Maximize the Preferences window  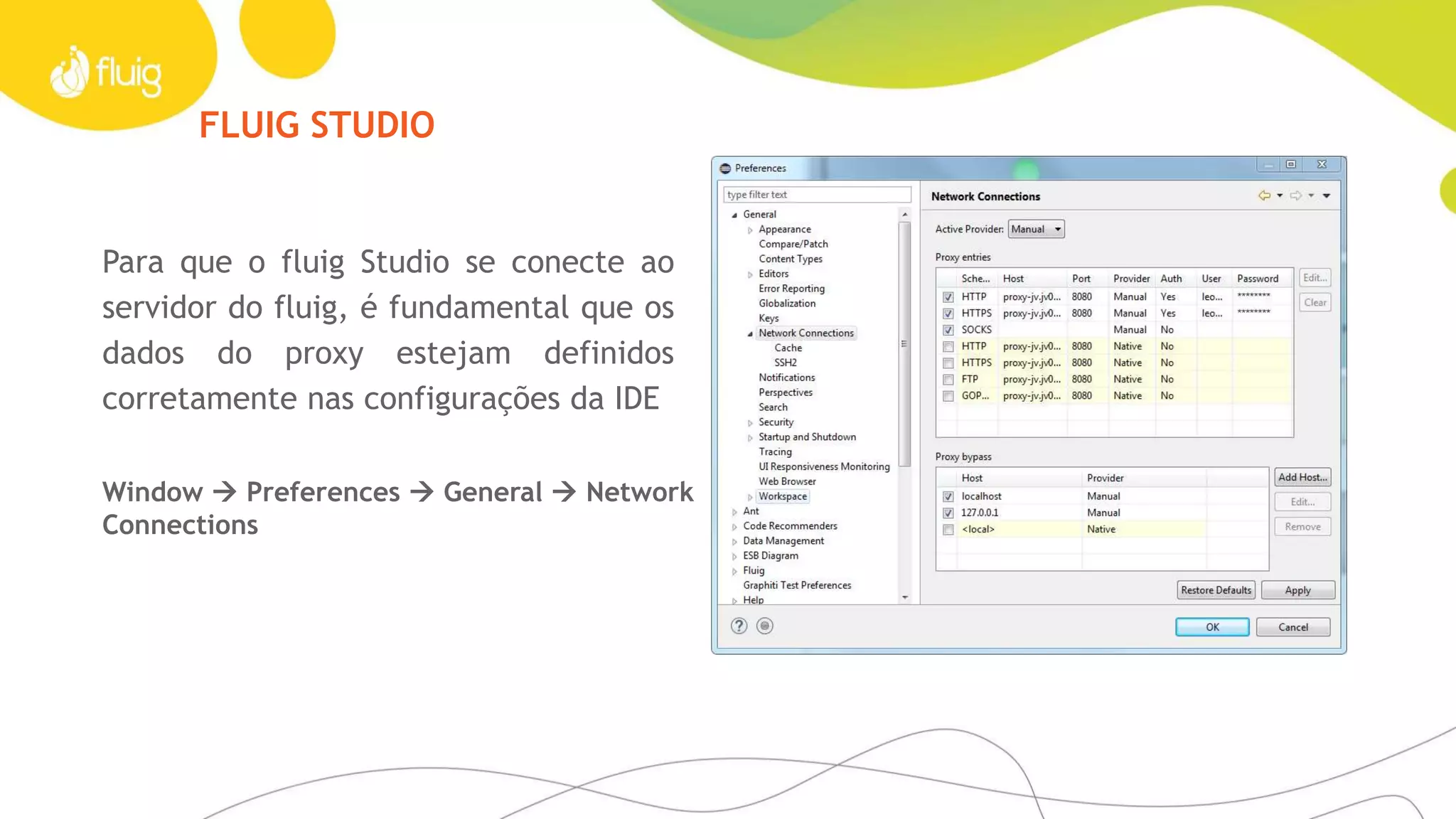pyautogui.click(x=1291, y=164)
